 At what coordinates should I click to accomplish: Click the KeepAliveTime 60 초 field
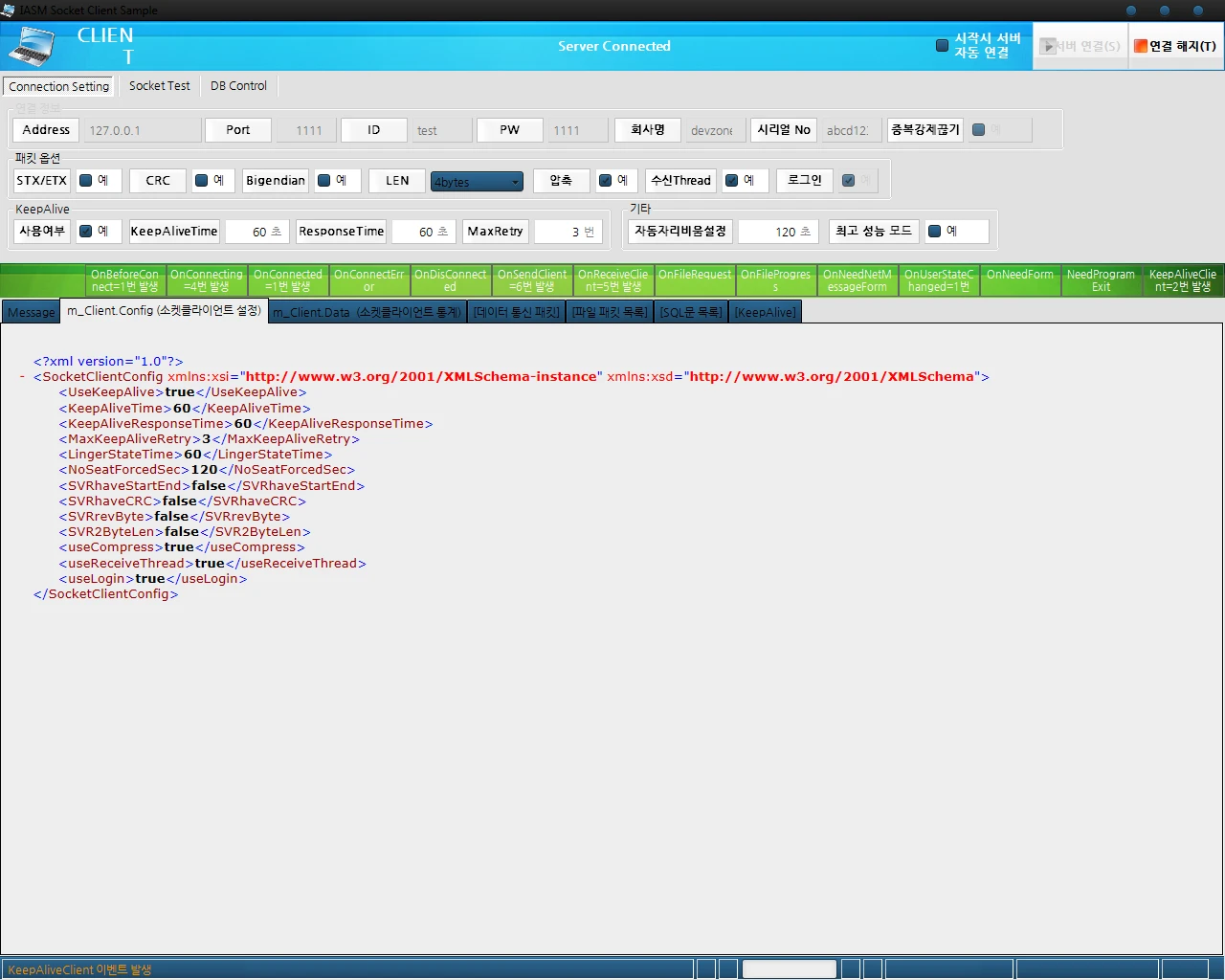click(x=256, y=232)
